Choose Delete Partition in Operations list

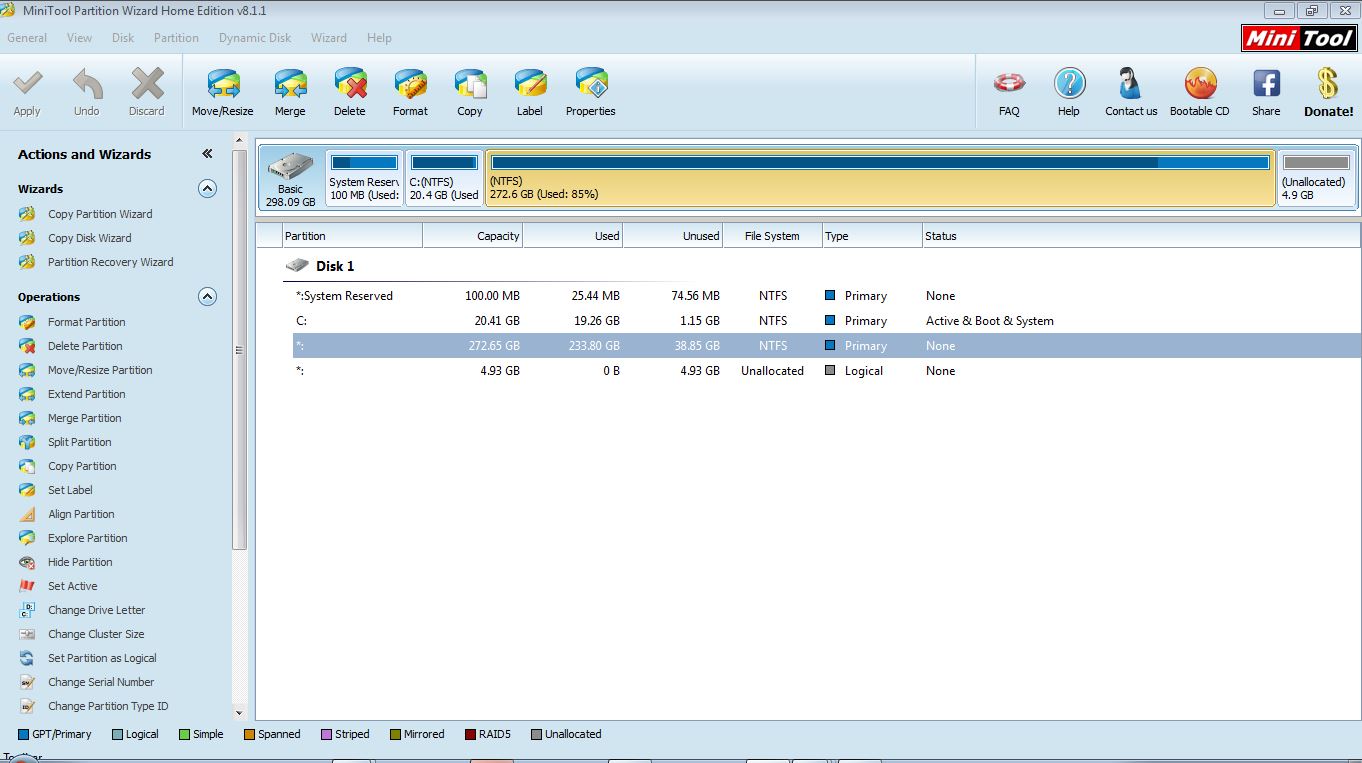coord(85,346)
